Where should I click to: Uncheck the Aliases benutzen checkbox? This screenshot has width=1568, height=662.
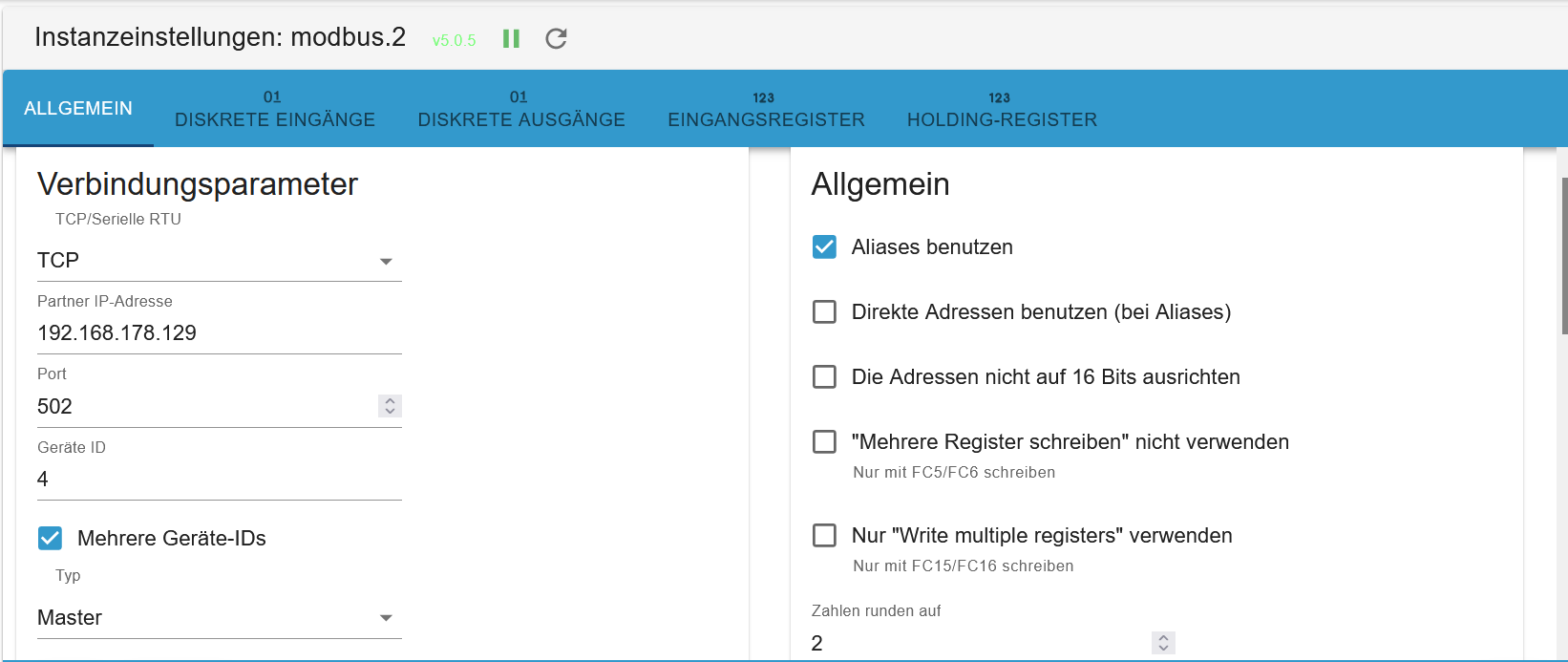coord(824,246)
